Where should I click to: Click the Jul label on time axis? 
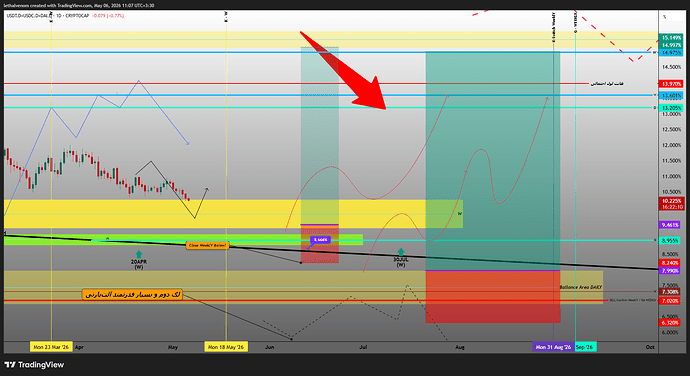(x=363, y=347)
